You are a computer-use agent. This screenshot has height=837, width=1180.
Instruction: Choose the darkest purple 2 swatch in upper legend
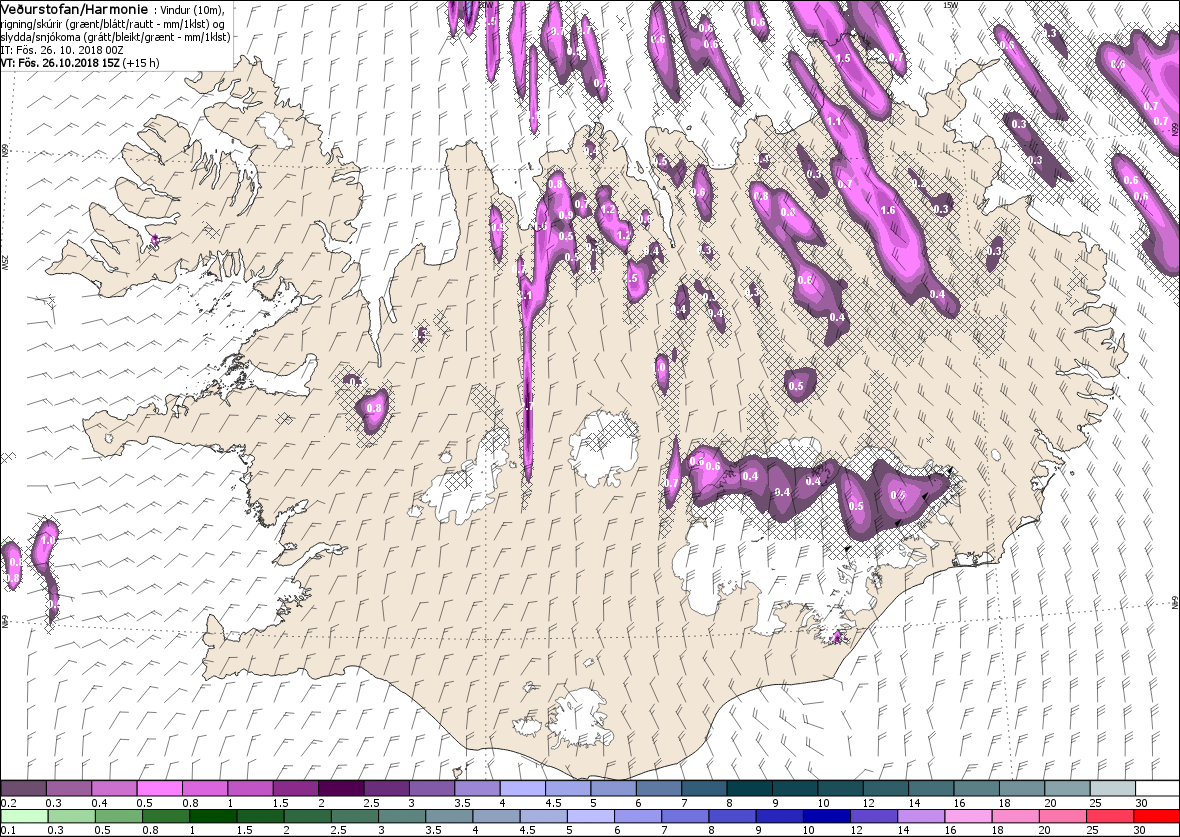341,788
